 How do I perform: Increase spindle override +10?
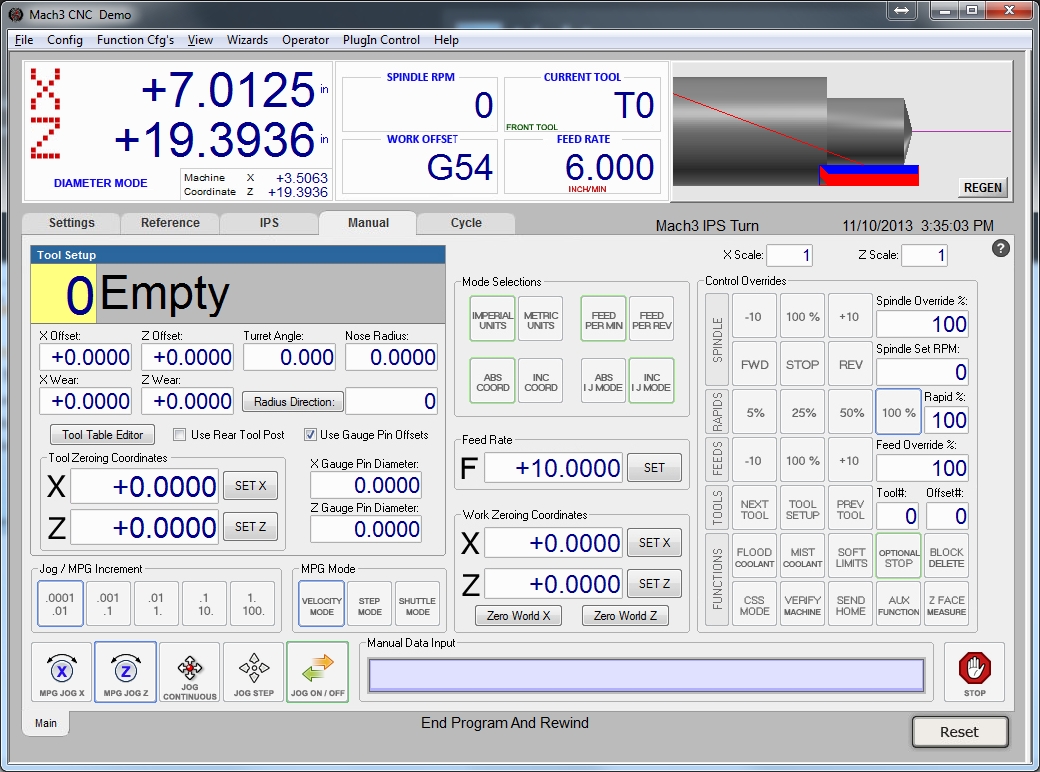[851, 316]
